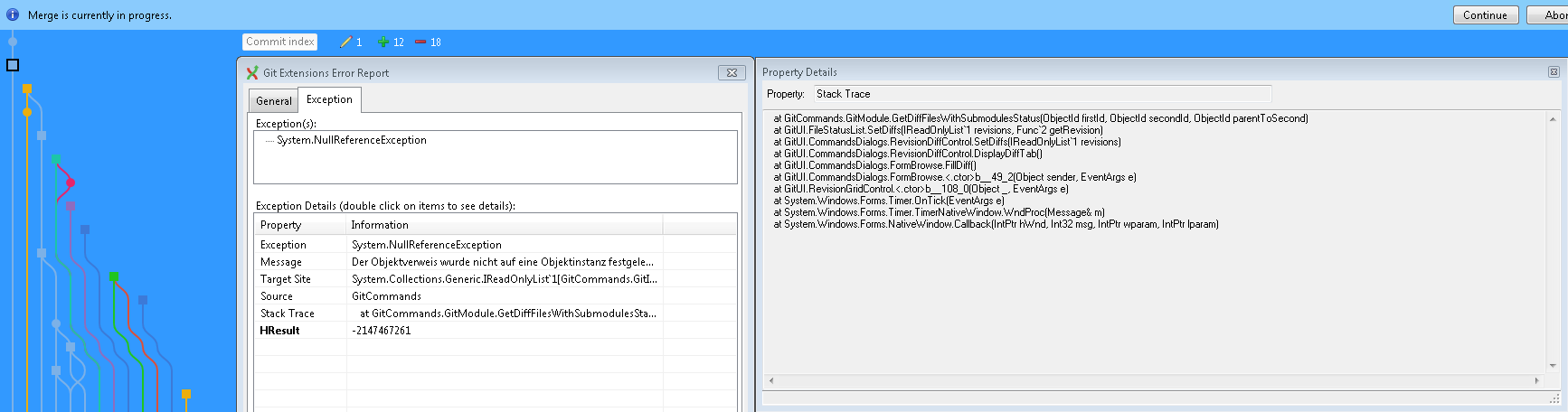Close the Git Extensions Error Report dialog
Image resolution: width=1568 pixels, height=412 pixels.
tap(732, 72)
